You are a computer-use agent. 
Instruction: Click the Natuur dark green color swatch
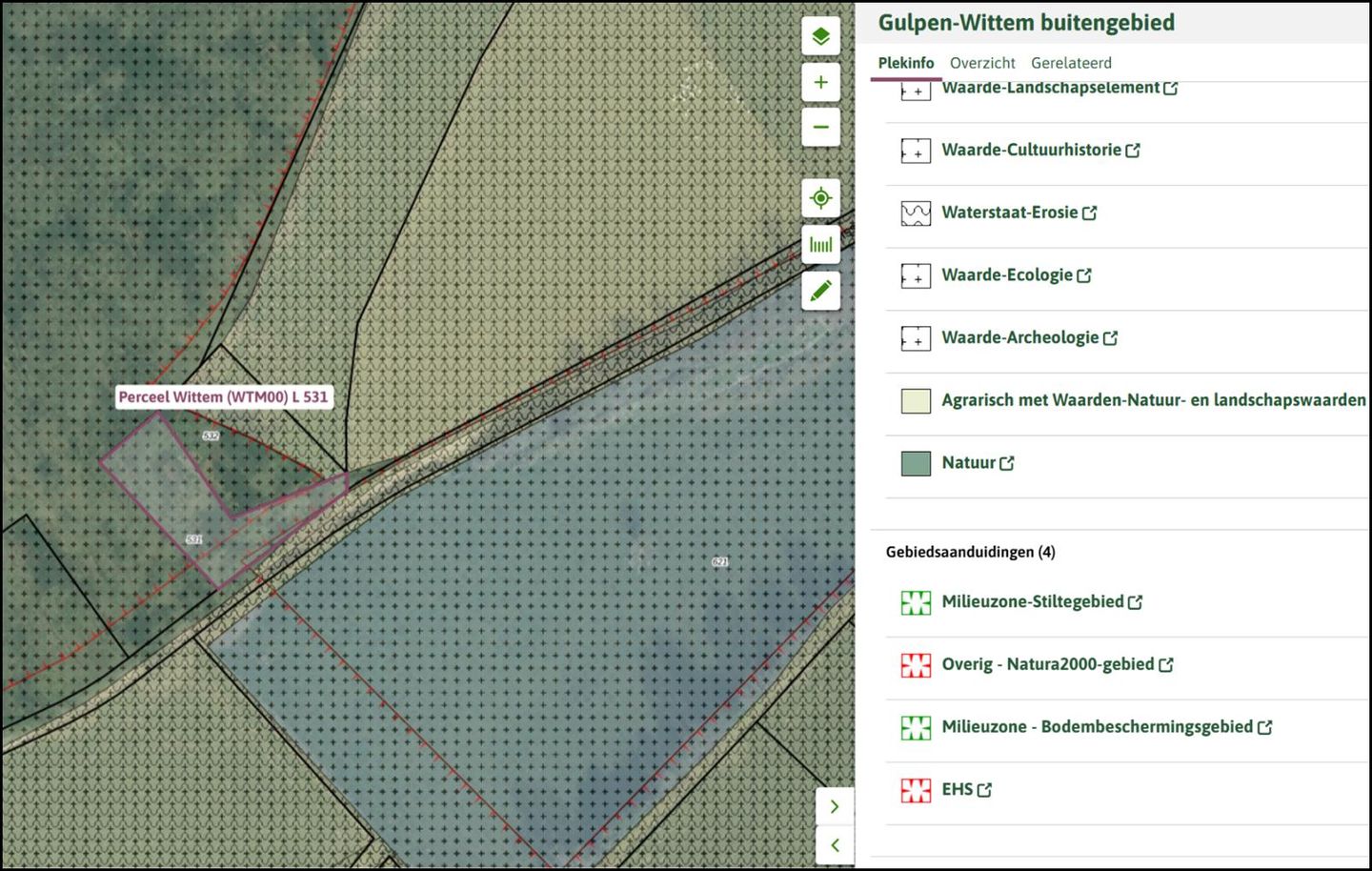(916, 463)
